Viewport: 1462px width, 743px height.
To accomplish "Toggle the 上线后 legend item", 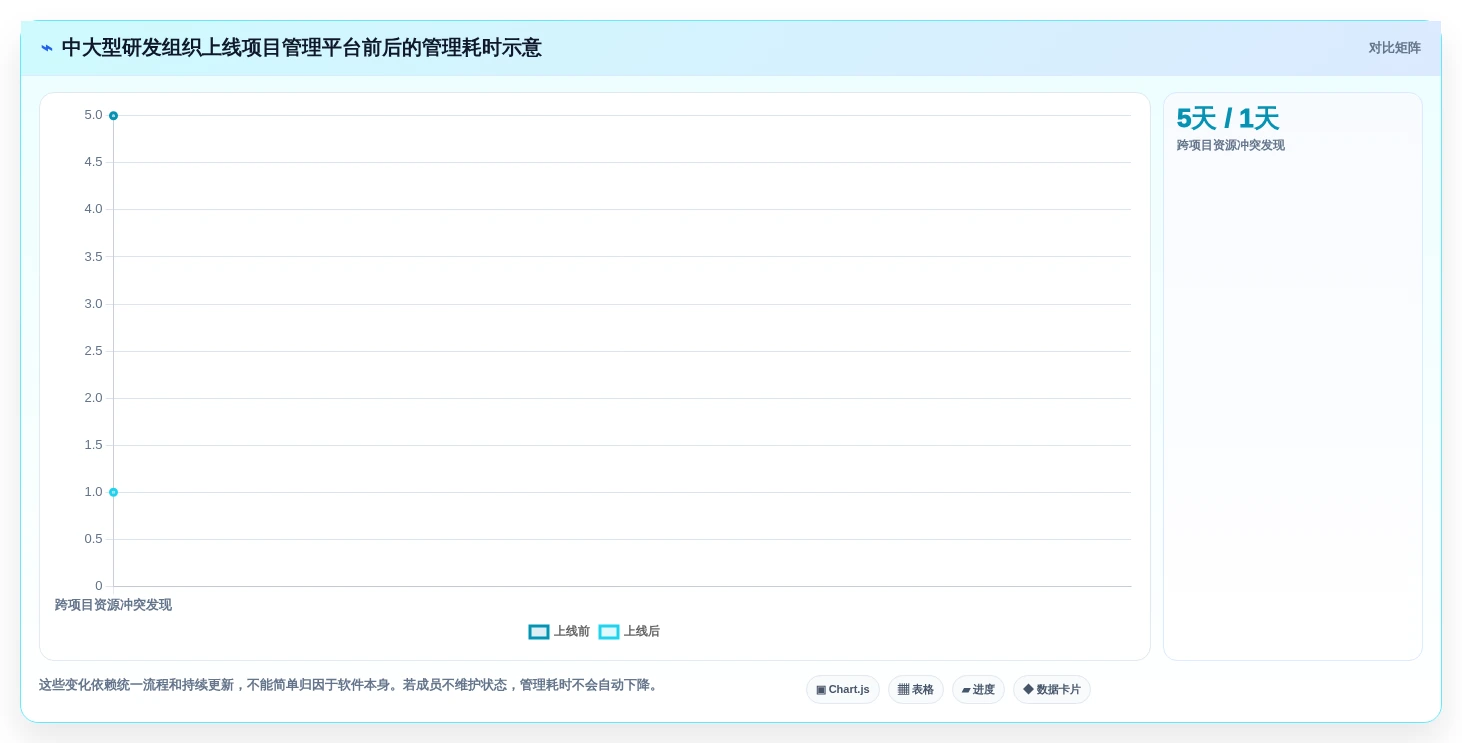I will (629, 632).
